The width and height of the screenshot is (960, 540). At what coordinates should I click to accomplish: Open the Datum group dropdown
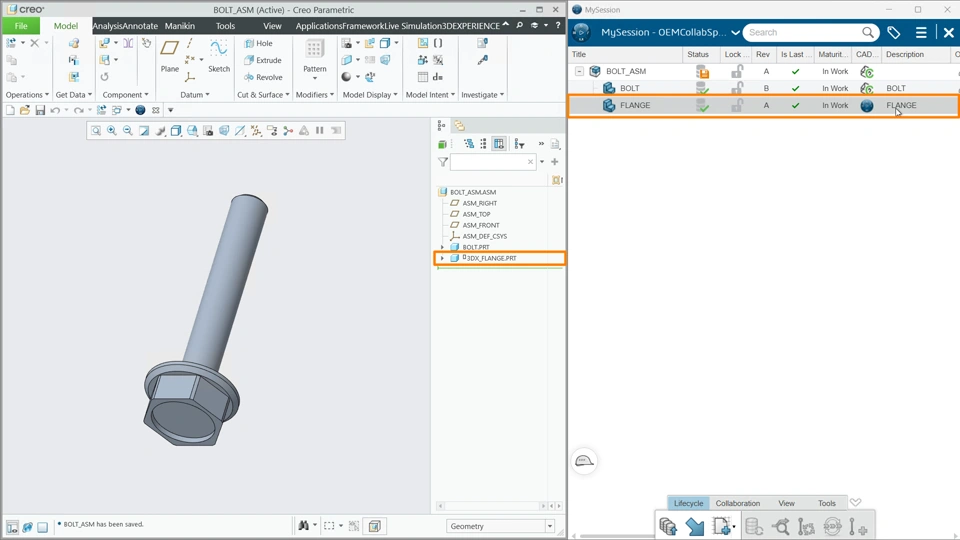point(195,95)
